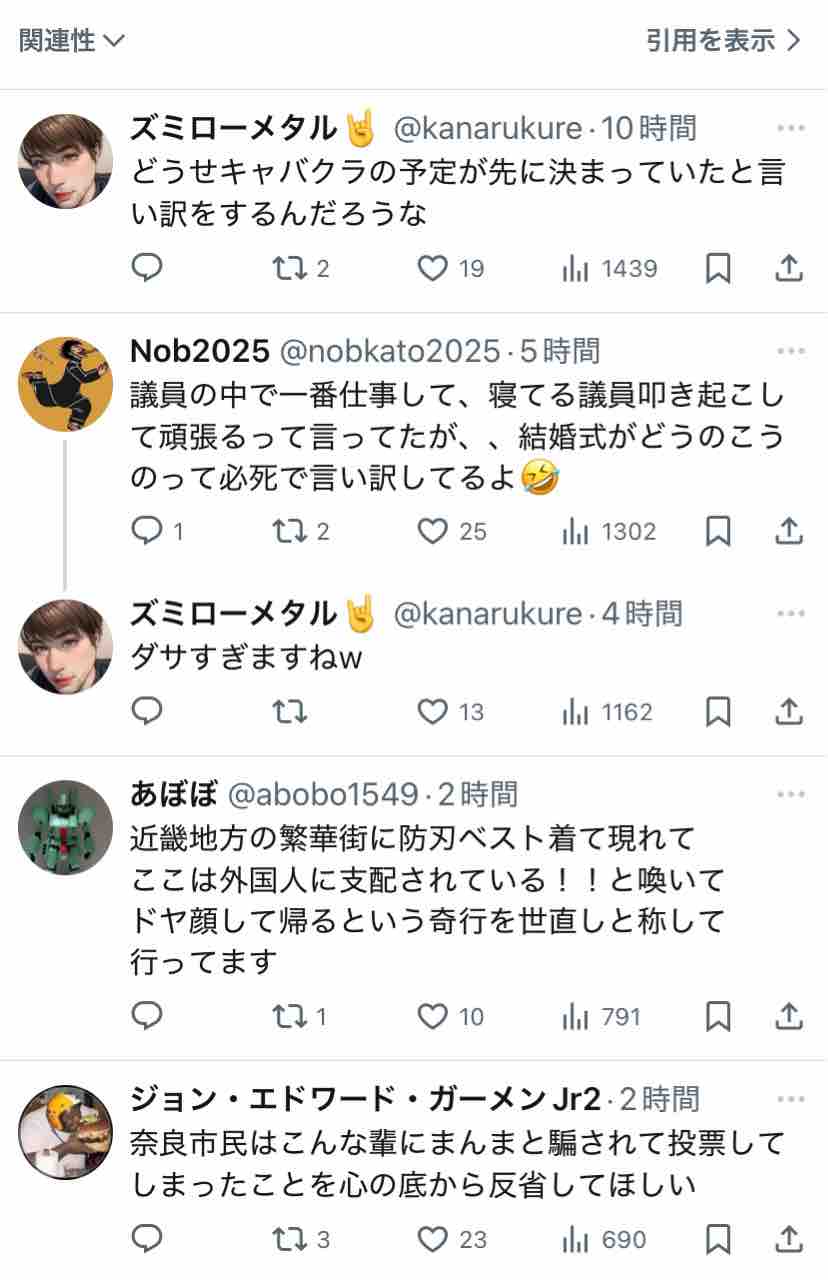Reply to the キャバクラ post

click(147, 268)
